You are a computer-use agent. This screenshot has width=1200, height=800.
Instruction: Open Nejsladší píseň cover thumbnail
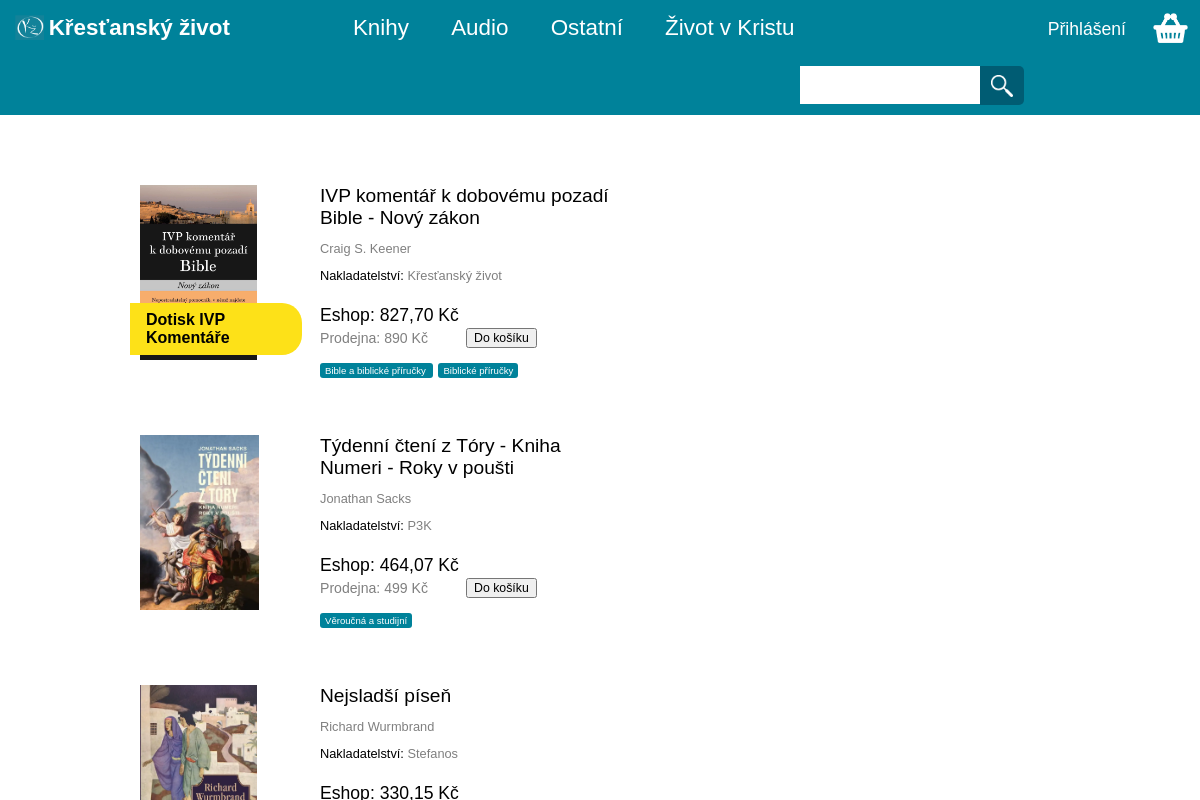click(x=198, y=742)
